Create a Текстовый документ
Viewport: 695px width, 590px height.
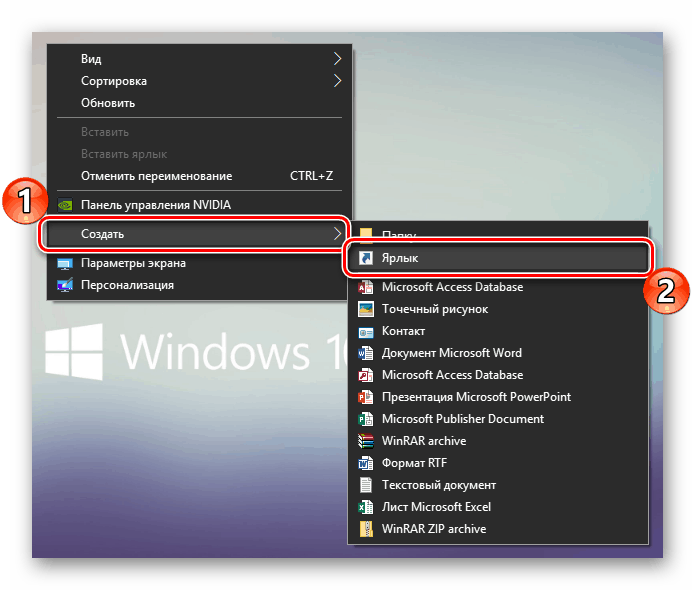[x=498, y=485]
